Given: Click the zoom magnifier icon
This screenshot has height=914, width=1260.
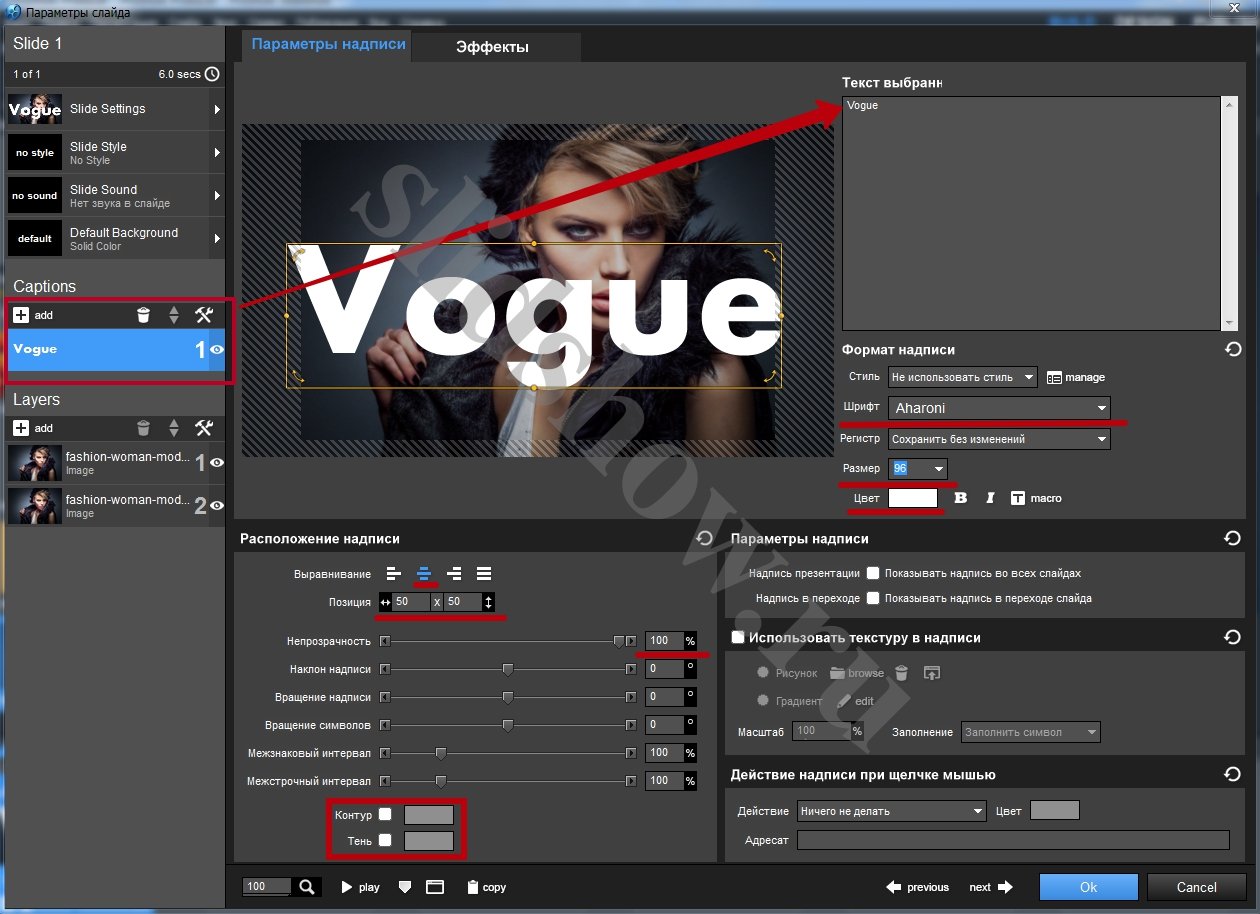Looking at the screenshot, I should (x=307, y=886).
